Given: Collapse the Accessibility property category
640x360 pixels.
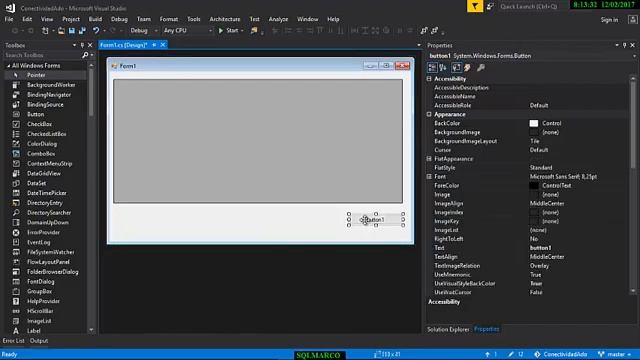Looking at the screenshot, I should point(429,79).
